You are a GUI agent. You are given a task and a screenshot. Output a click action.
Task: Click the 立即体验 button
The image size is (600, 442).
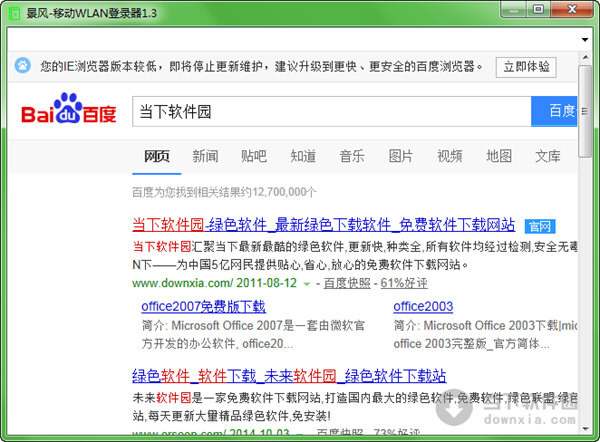tap(526, 67)
